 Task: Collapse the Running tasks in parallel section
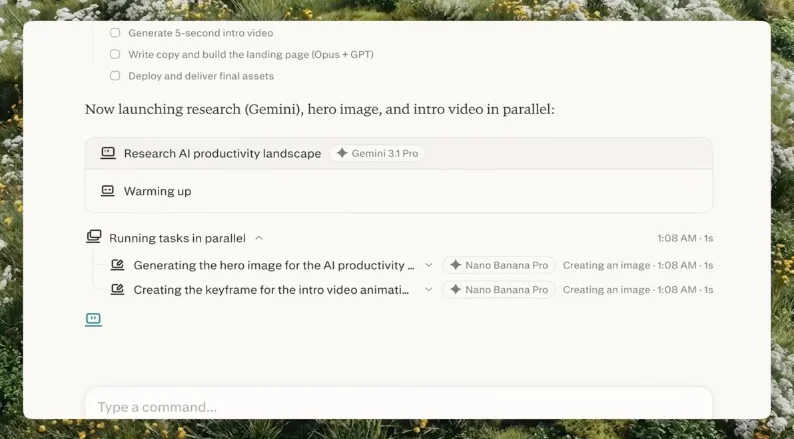(259, 238)
